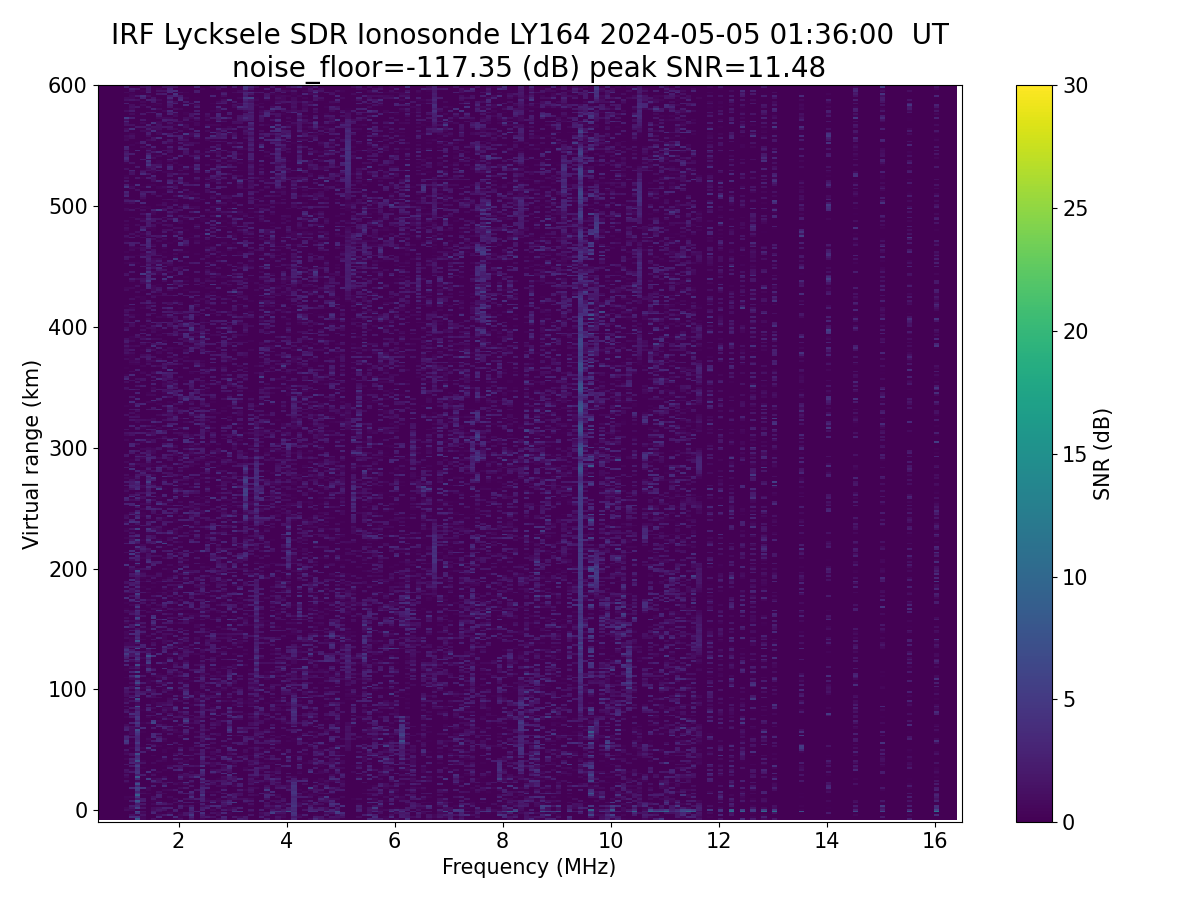Click the 30 tick on the colorbar
The width and height of the screenshot is (1200, 900).
click(1075, 86)
